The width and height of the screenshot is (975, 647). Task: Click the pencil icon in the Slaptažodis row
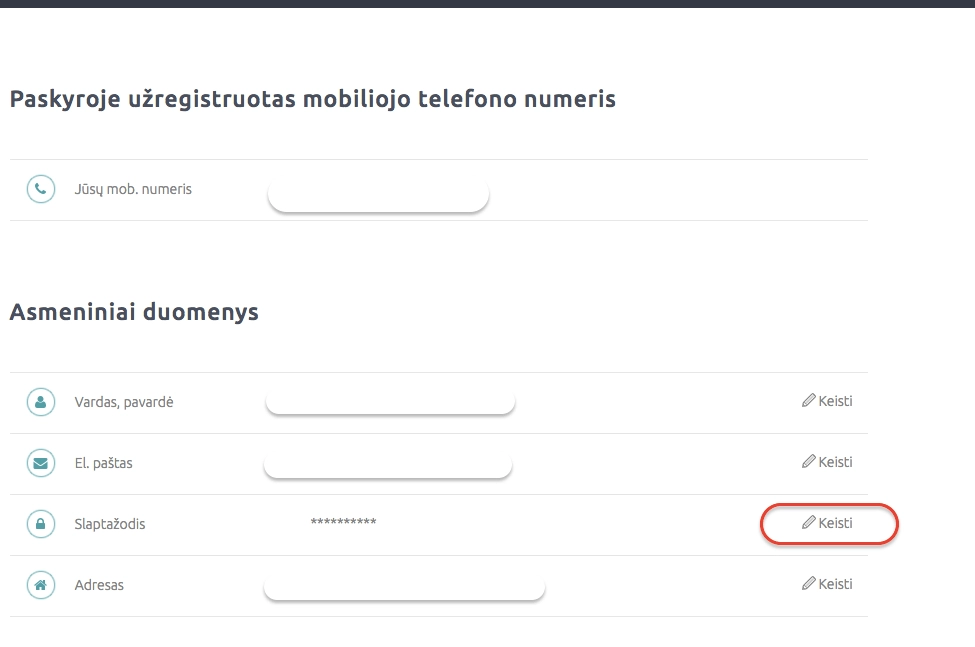coord(809,523)
